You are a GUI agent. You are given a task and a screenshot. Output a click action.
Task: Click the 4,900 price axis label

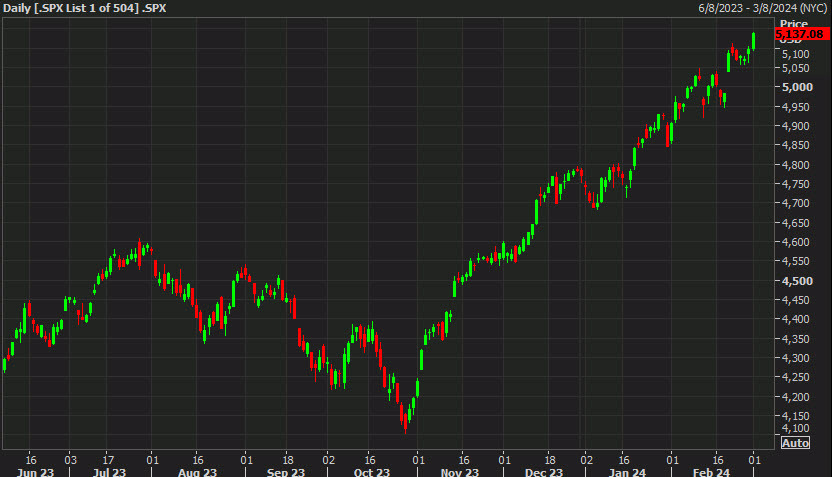pos(795,126)
